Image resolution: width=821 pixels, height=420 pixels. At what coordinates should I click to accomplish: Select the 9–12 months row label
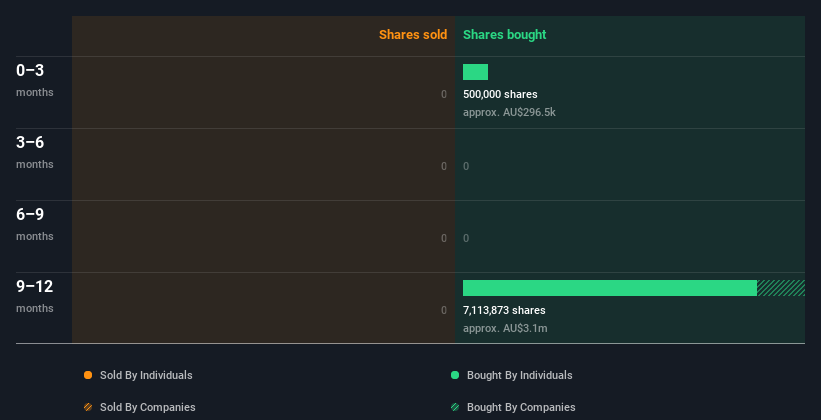pos(35,295)
